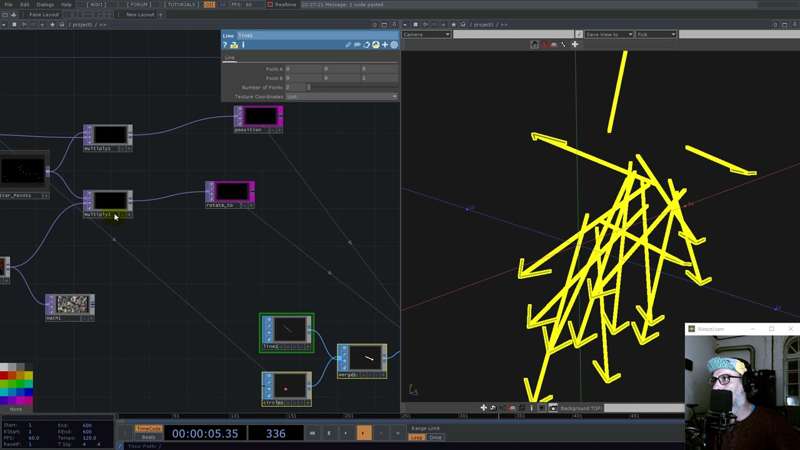Select the merge1 node
This screenshot has width=800, height=450.
362,361
